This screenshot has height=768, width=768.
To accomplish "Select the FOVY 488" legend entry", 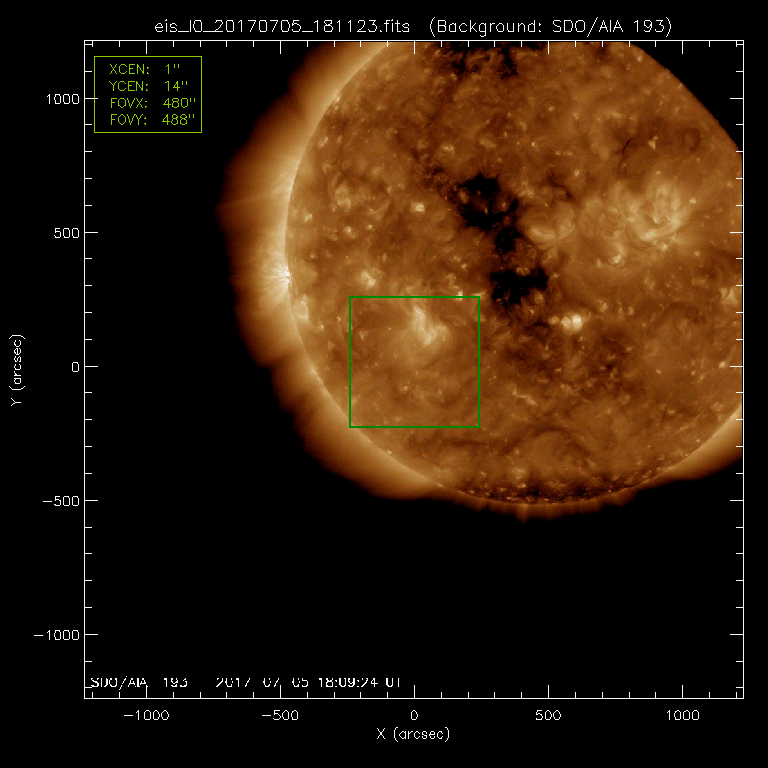I will click(x=148, y=120).
